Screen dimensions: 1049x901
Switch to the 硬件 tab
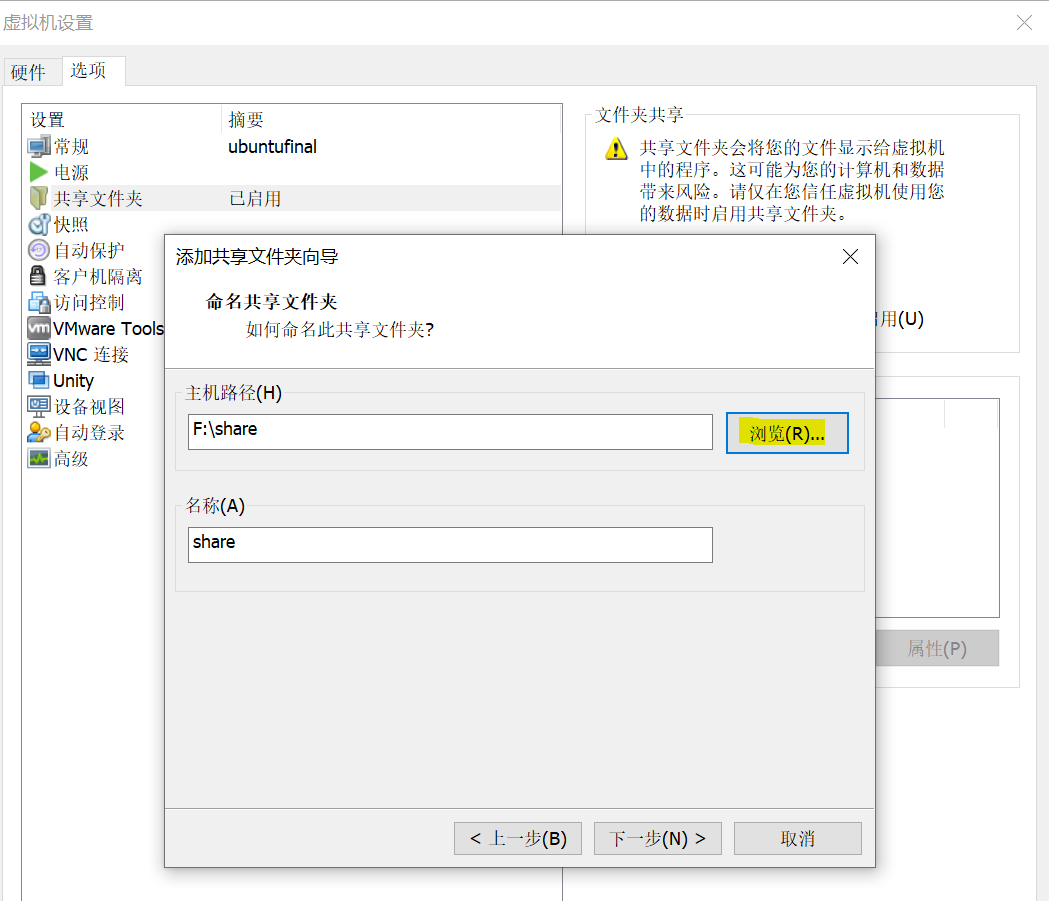coord(30,71)
